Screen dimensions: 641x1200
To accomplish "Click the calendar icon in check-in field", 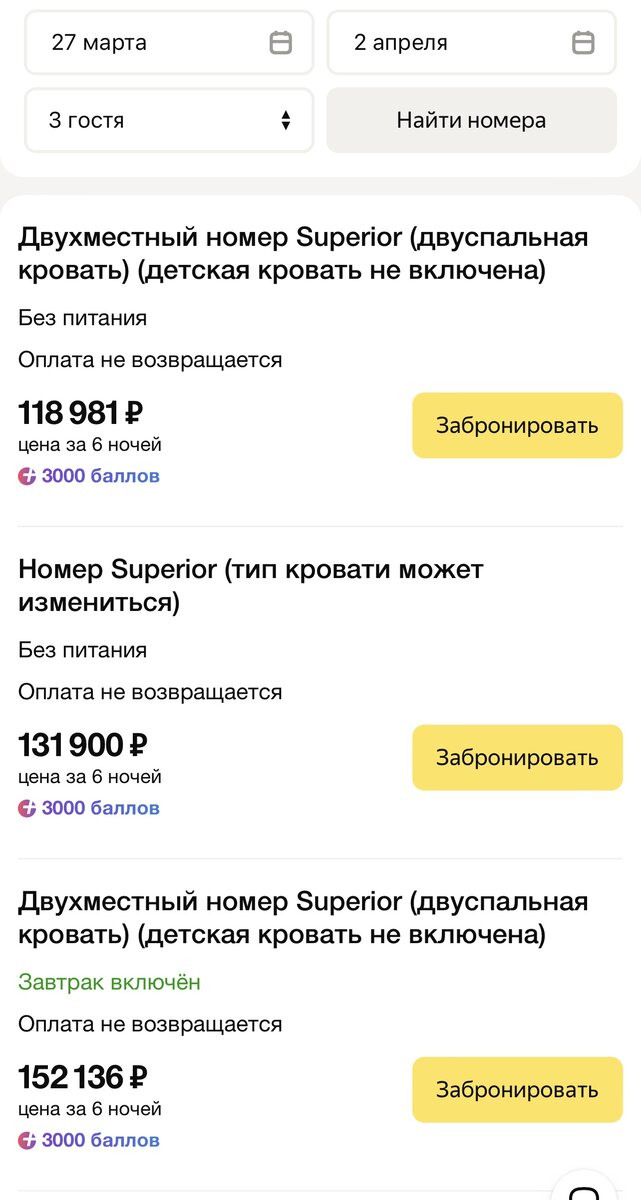I will coord(283,42).
